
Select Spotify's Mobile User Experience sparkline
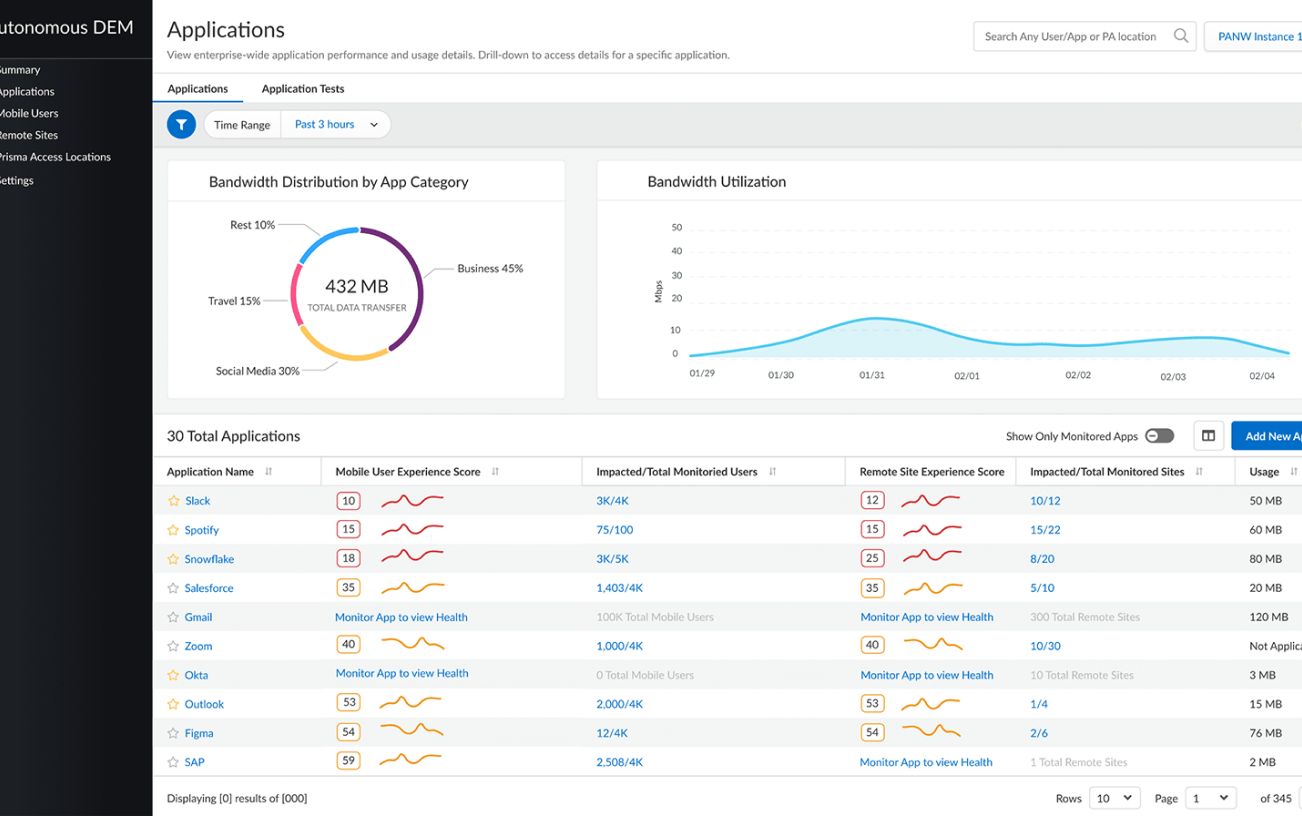[411, 529]
